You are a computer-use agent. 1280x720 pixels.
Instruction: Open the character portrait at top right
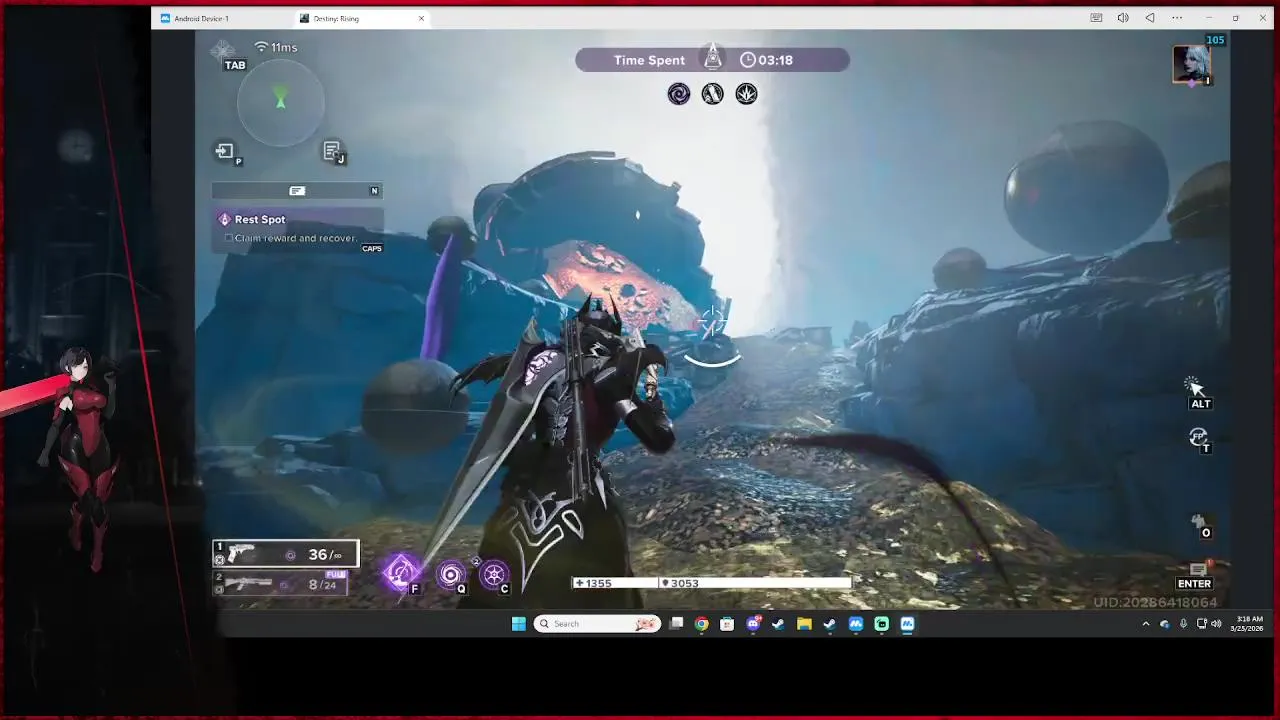1192,65
